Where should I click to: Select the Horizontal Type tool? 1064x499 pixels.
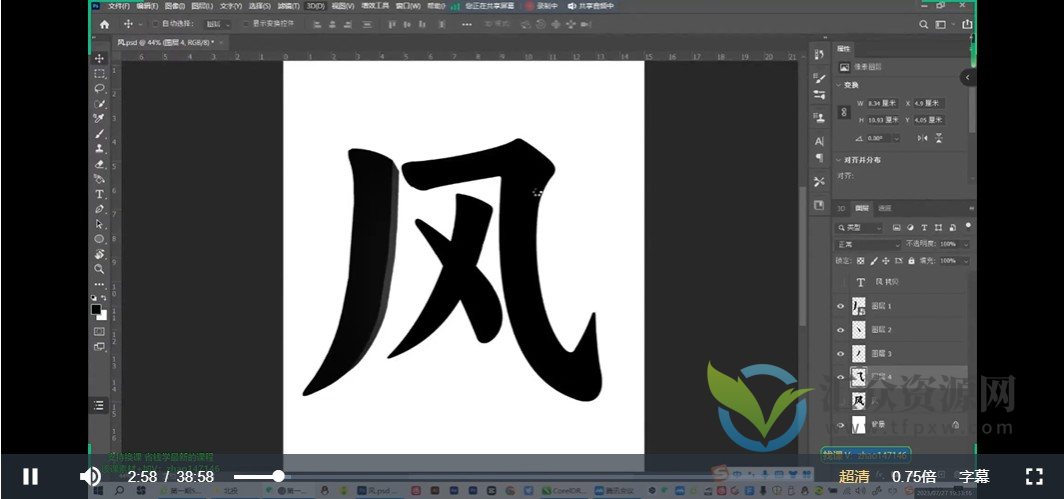(x=99, y=194)
